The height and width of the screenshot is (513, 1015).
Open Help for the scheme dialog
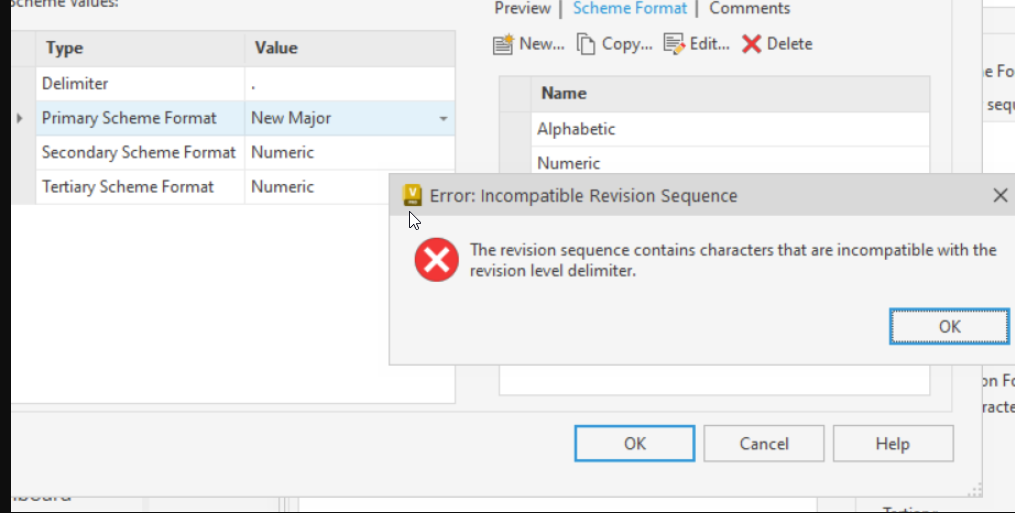coord(892,443)
